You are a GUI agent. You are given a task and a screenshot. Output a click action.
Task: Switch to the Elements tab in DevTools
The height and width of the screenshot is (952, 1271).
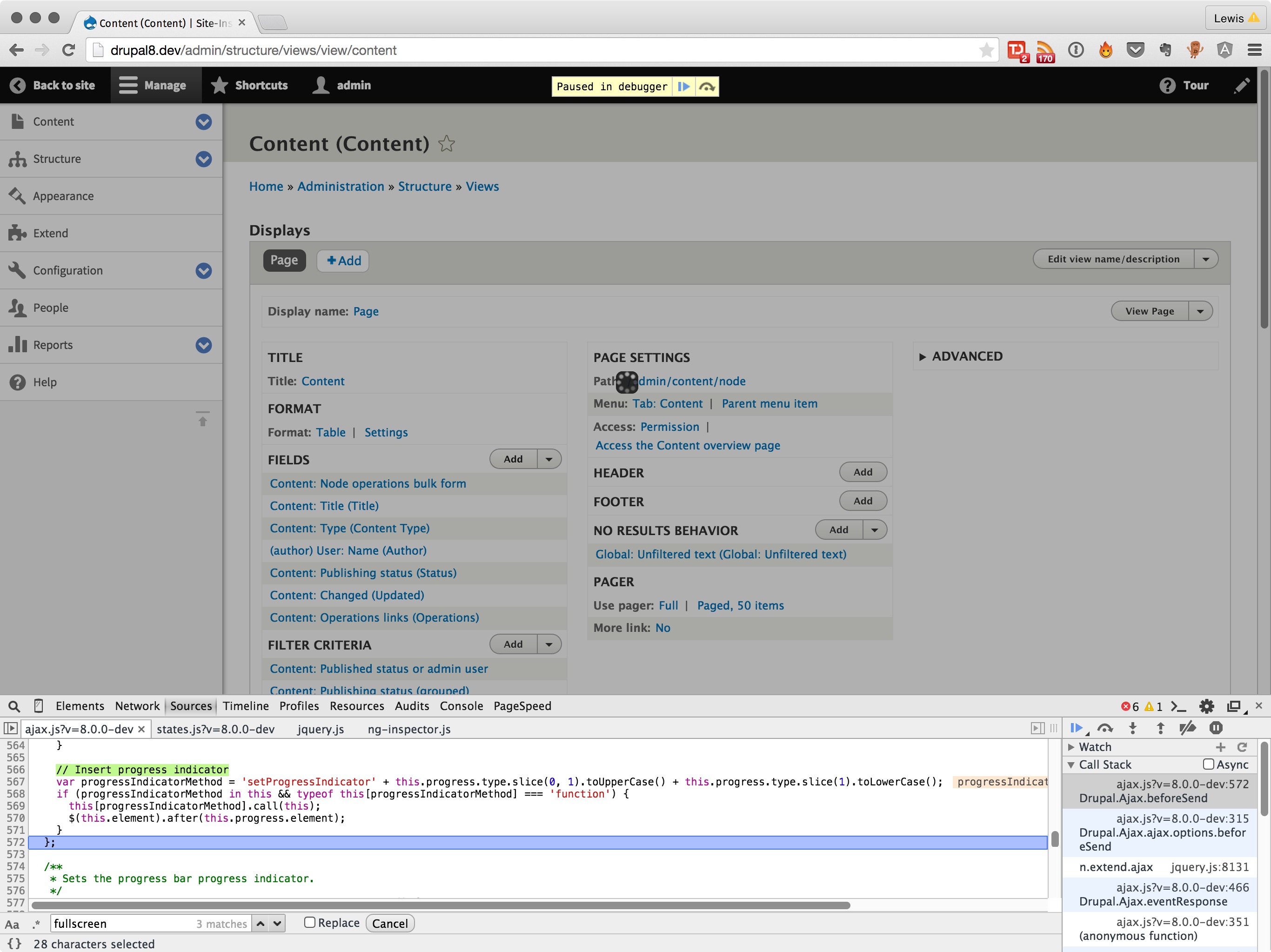coord(80,706)
